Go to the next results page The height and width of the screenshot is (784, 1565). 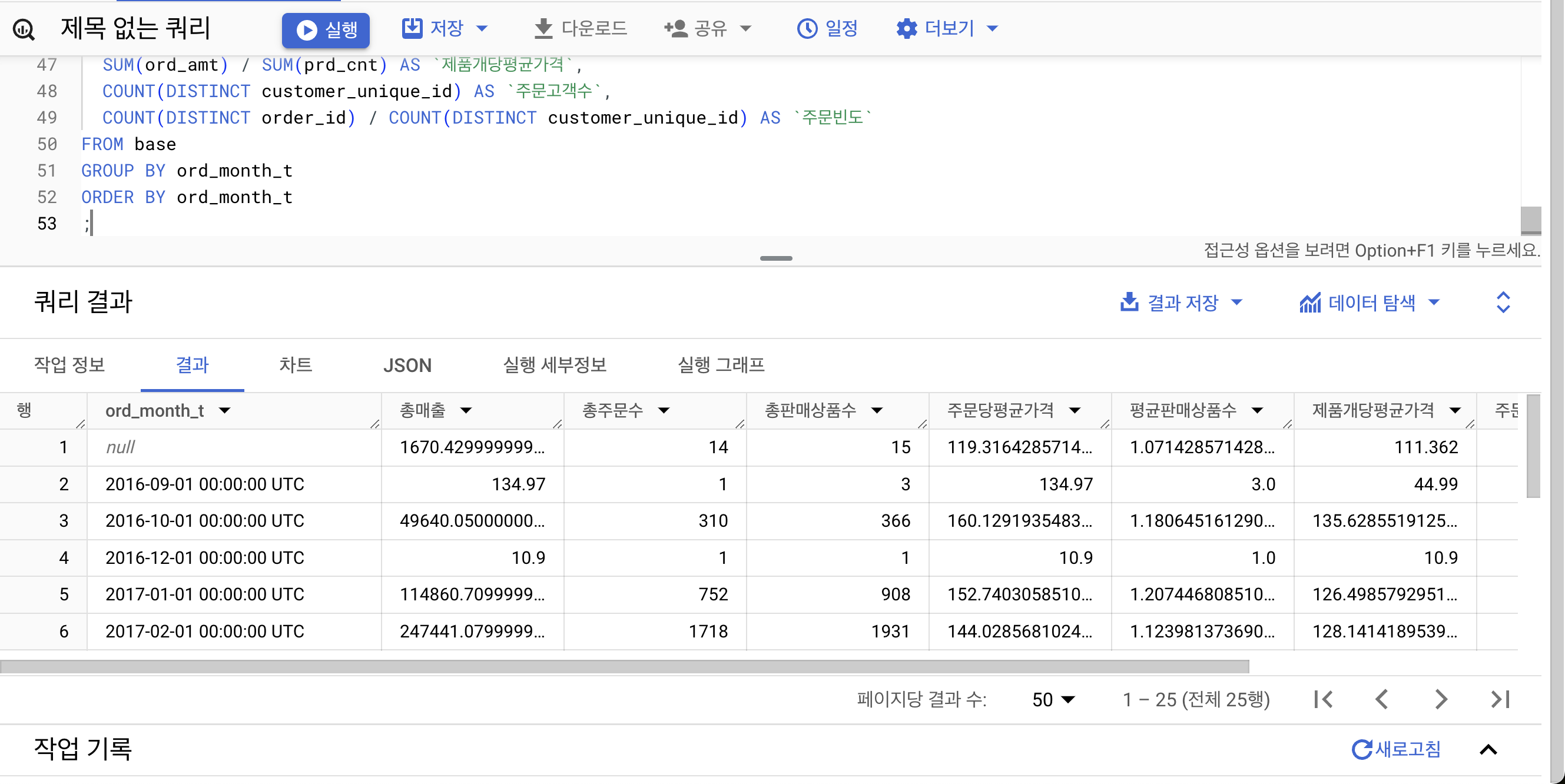point(1440,700)
